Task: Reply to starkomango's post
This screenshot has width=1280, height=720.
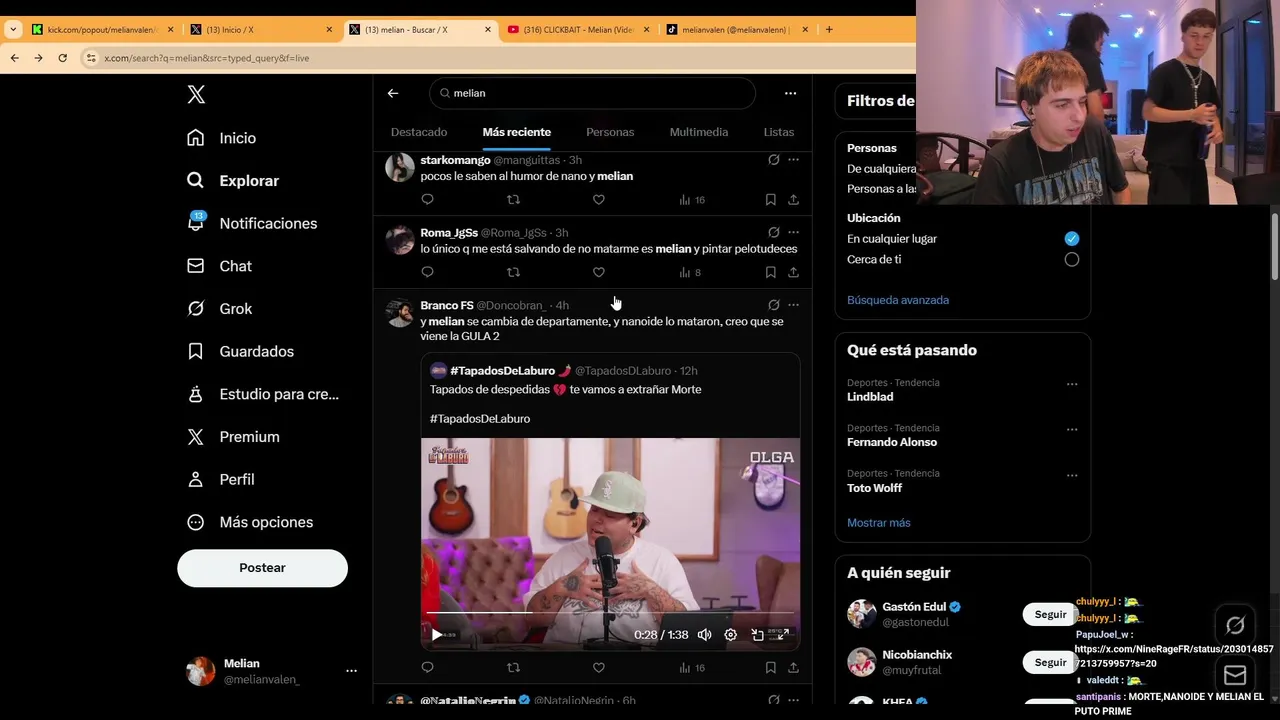Action: pos(427,200)
